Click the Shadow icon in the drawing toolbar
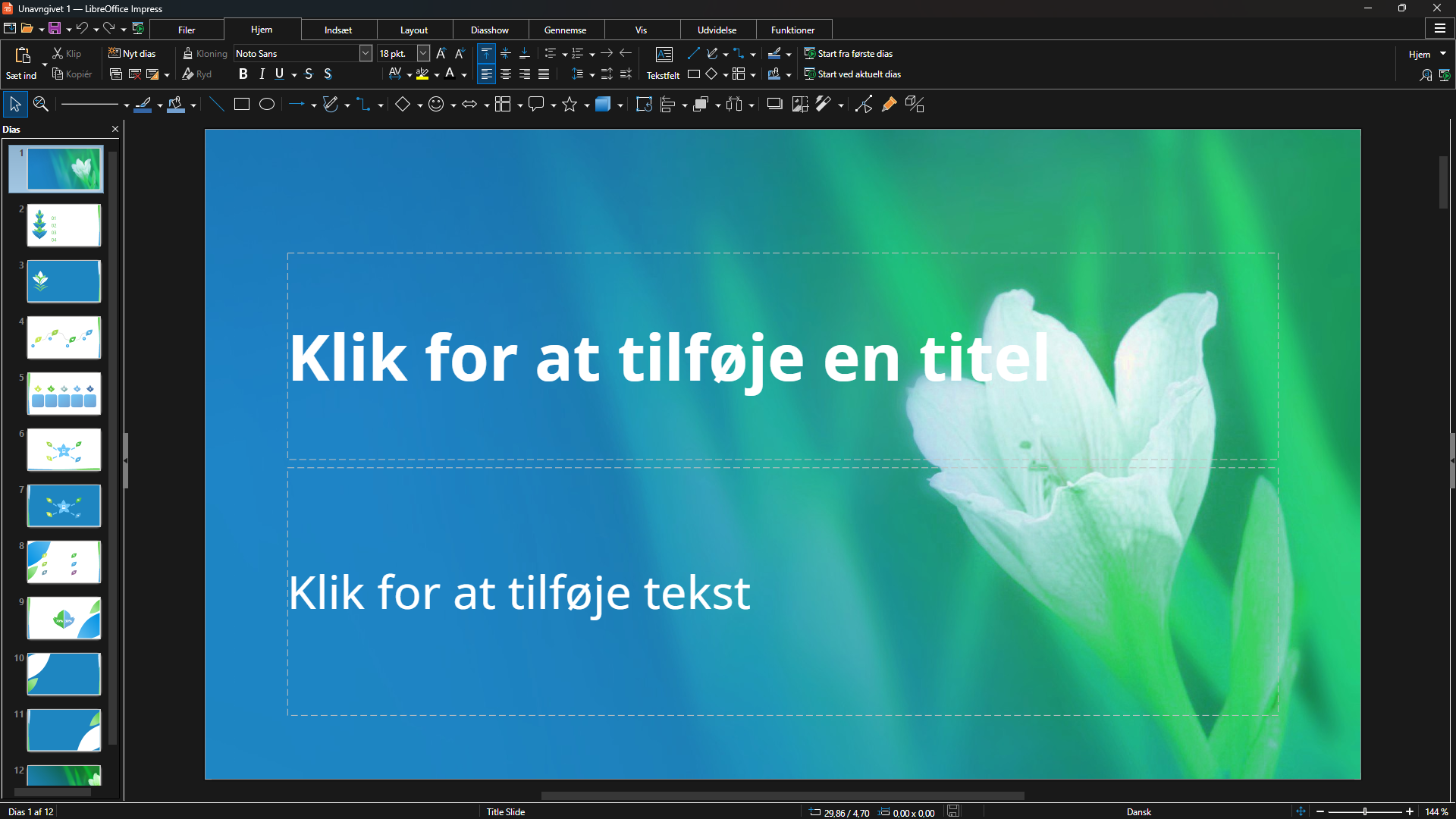1456x819 pixels. [774, 105]
